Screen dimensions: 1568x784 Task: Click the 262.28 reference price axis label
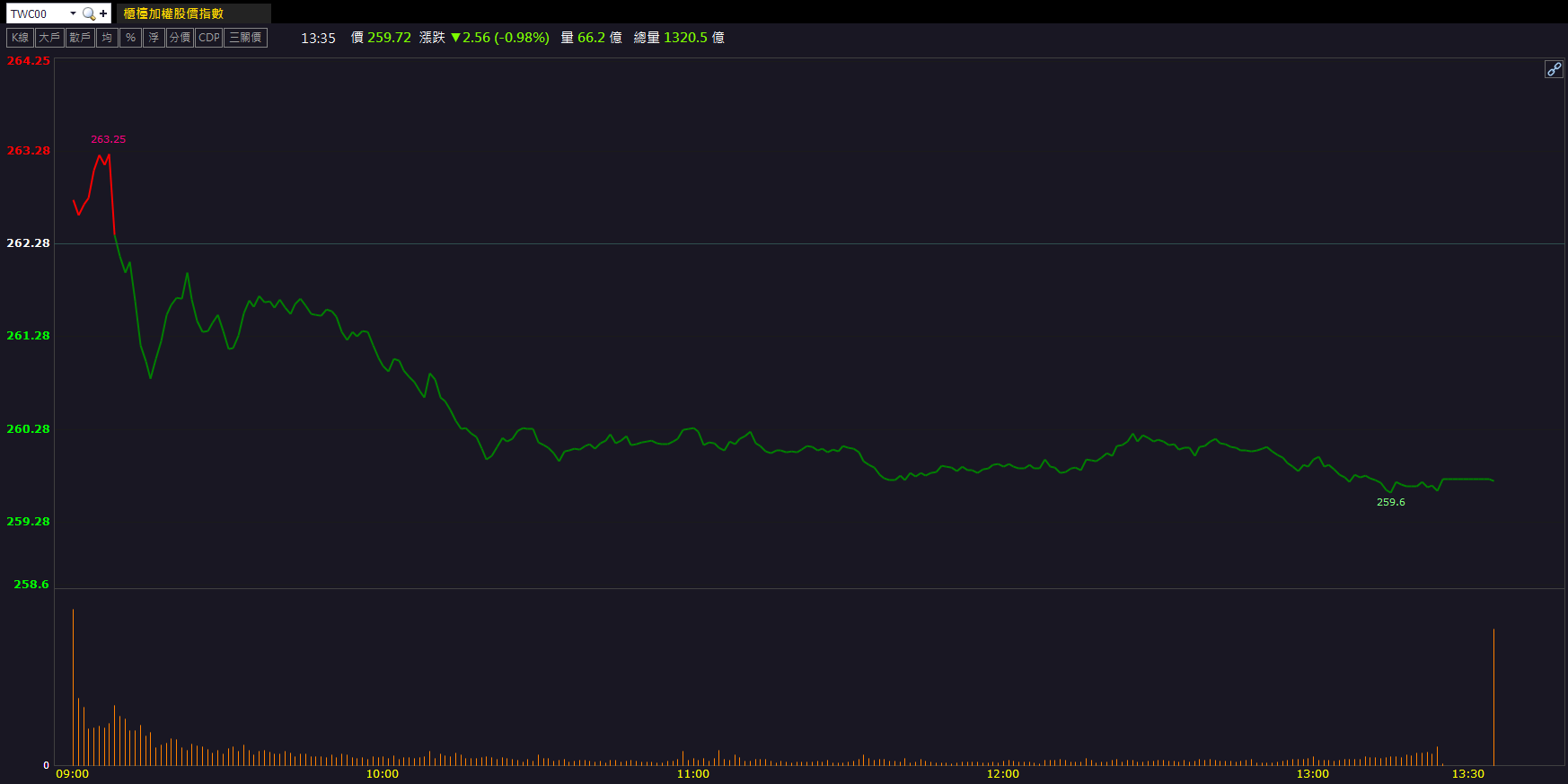pyautogui.click(x=29, y=243)
